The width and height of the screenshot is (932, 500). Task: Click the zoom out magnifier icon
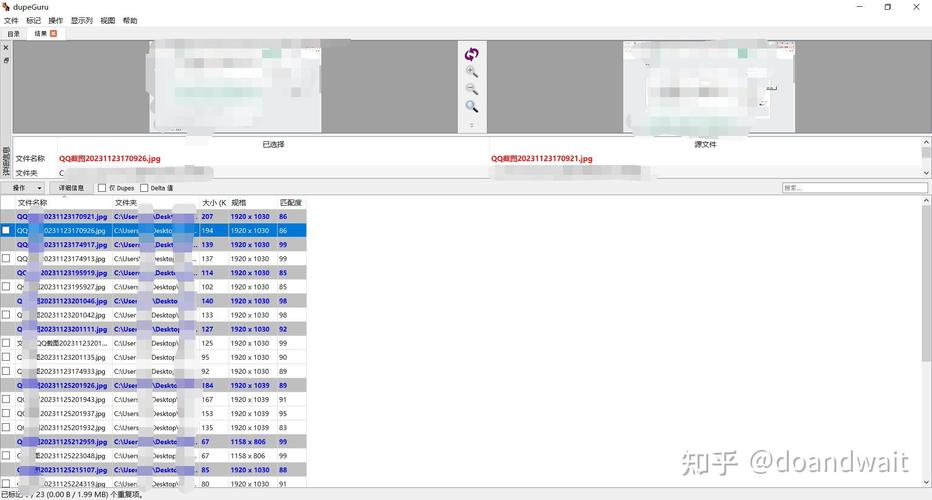(471, 89)
